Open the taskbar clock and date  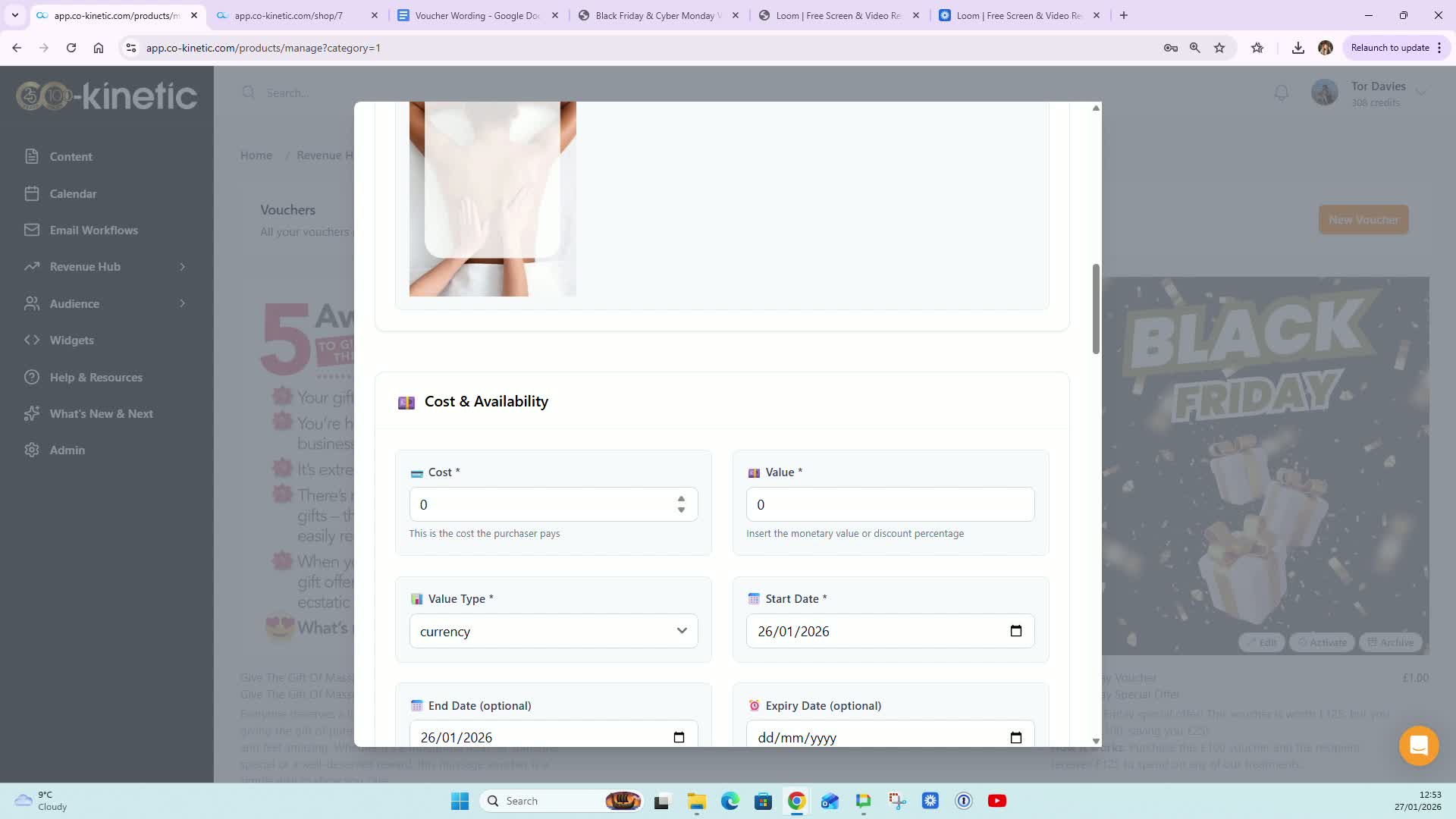coord(1418,801)
